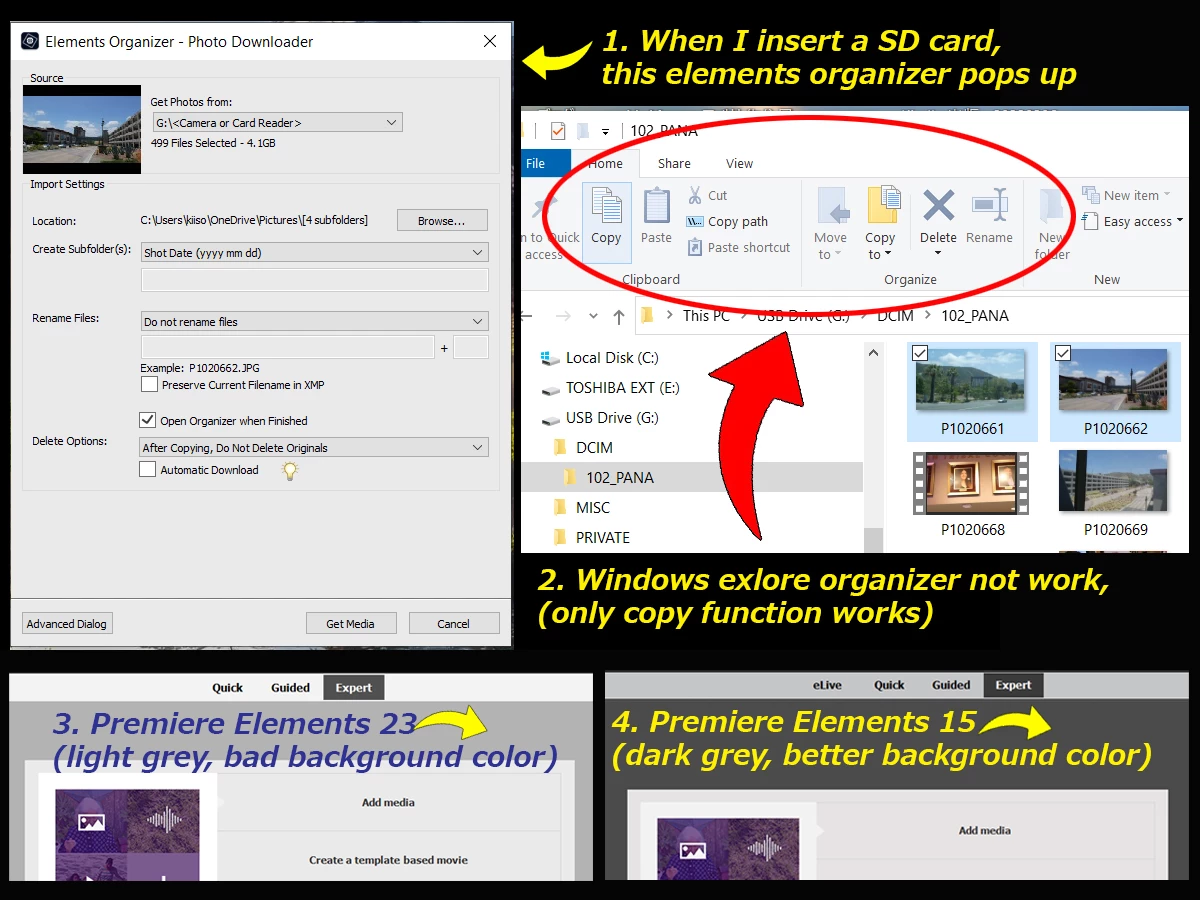
Task: Select Quick tab in Premiere Elements 23
Action: pyautogui.click(x=228, y=687)
